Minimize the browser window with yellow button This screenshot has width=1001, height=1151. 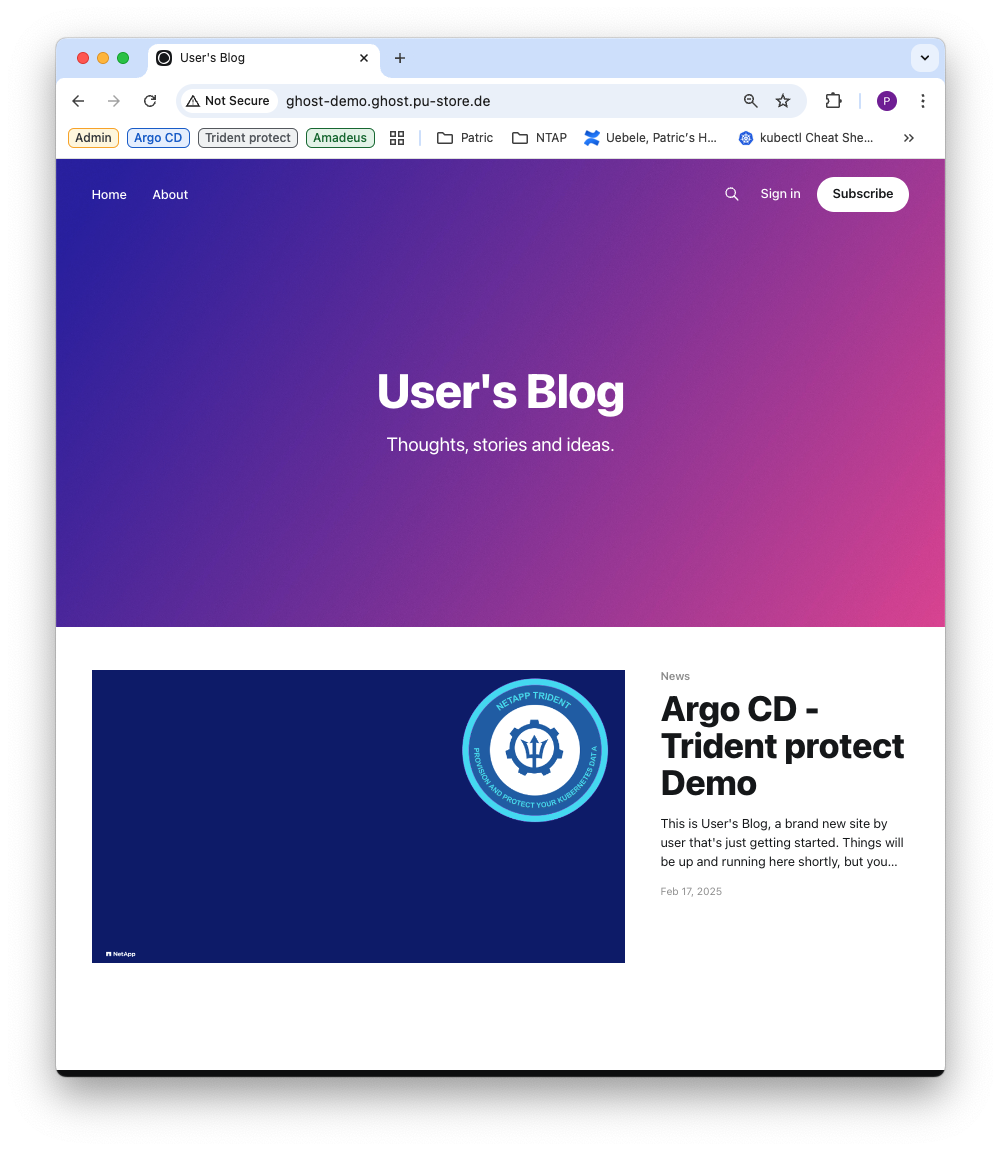tap(103, 58)
